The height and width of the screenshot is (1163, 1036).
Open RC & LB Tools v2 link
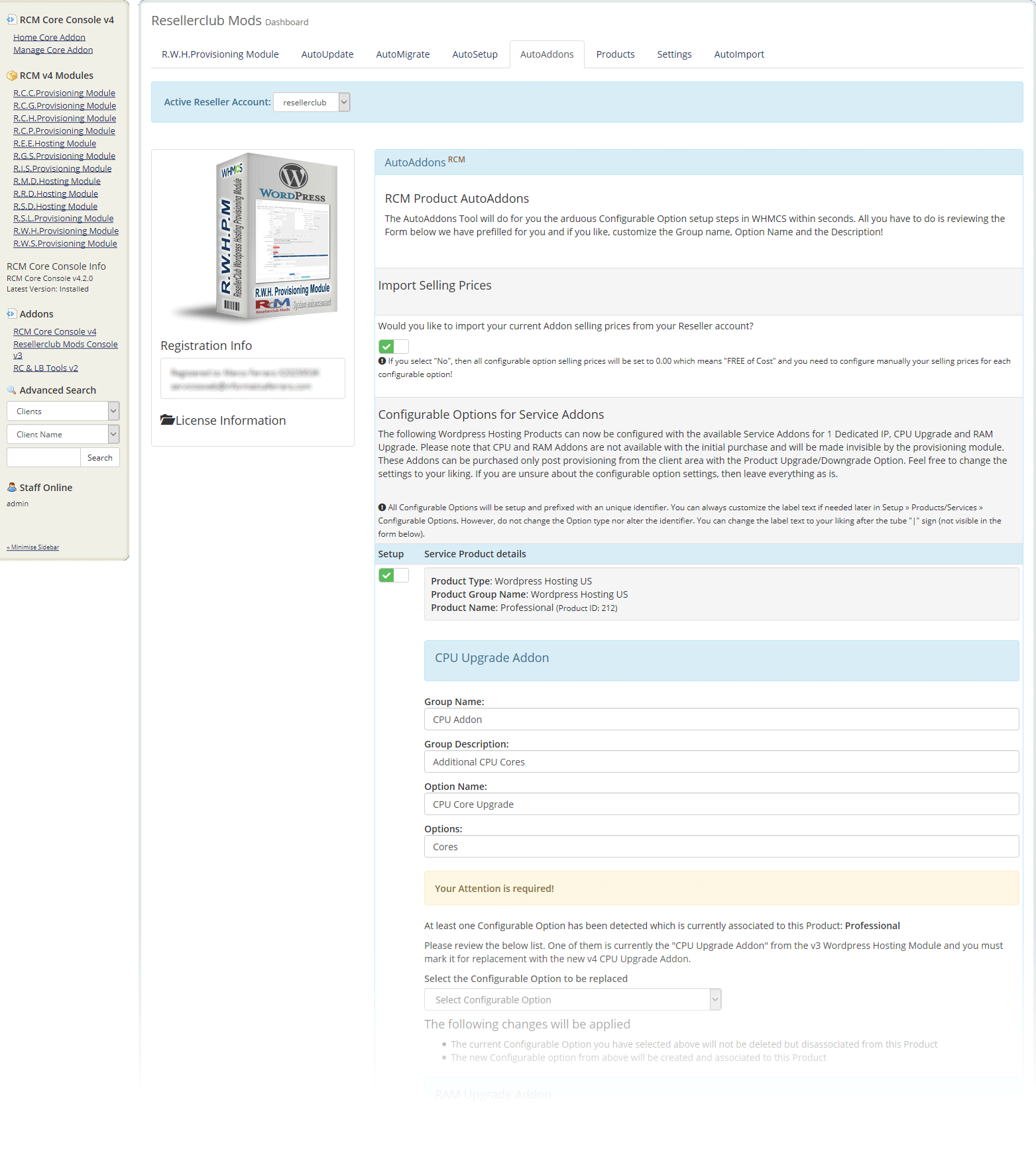[46, 368]
